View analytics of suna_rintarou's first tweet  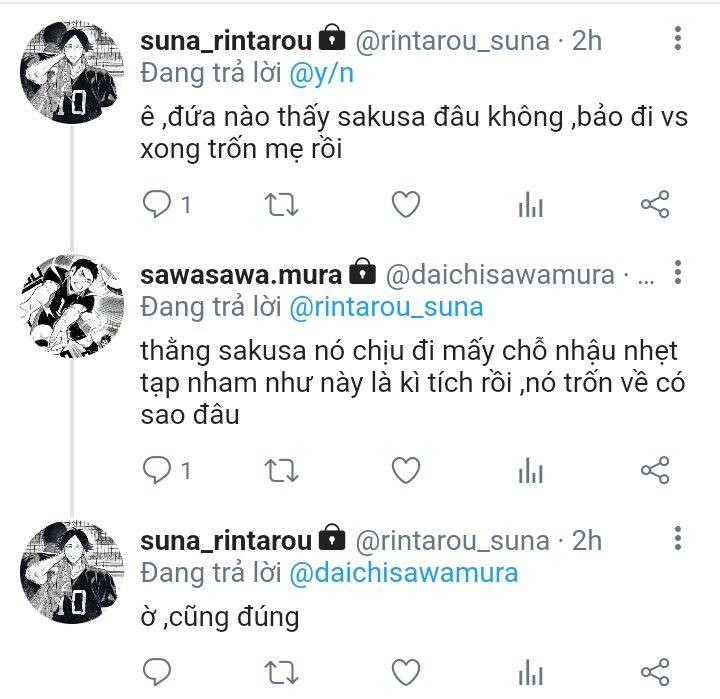click(x=530, y=205)
